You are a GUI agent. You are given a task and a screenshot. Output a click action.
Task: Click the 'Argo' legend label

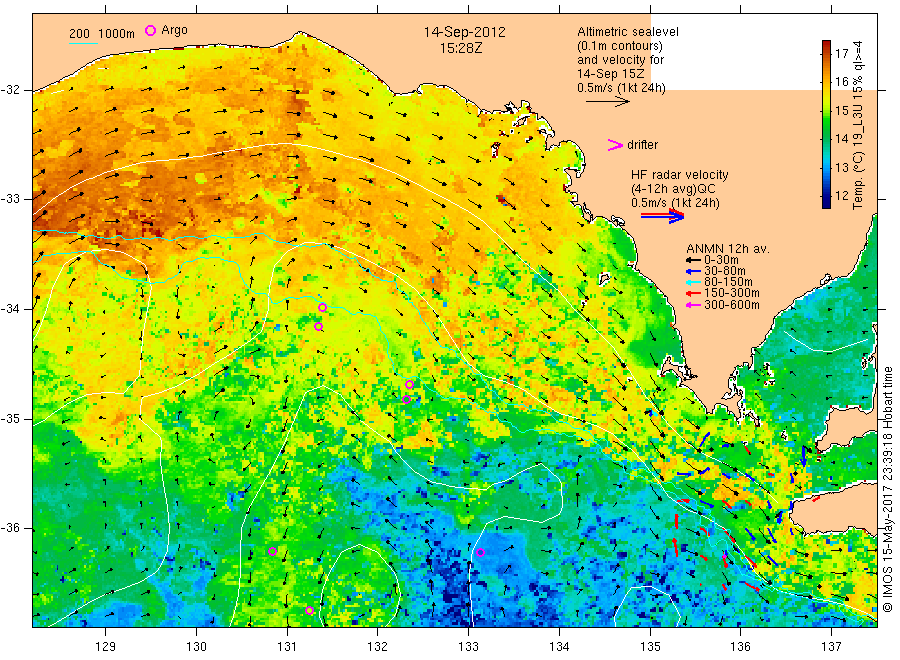pyautogui.click(x=174, y=30)
